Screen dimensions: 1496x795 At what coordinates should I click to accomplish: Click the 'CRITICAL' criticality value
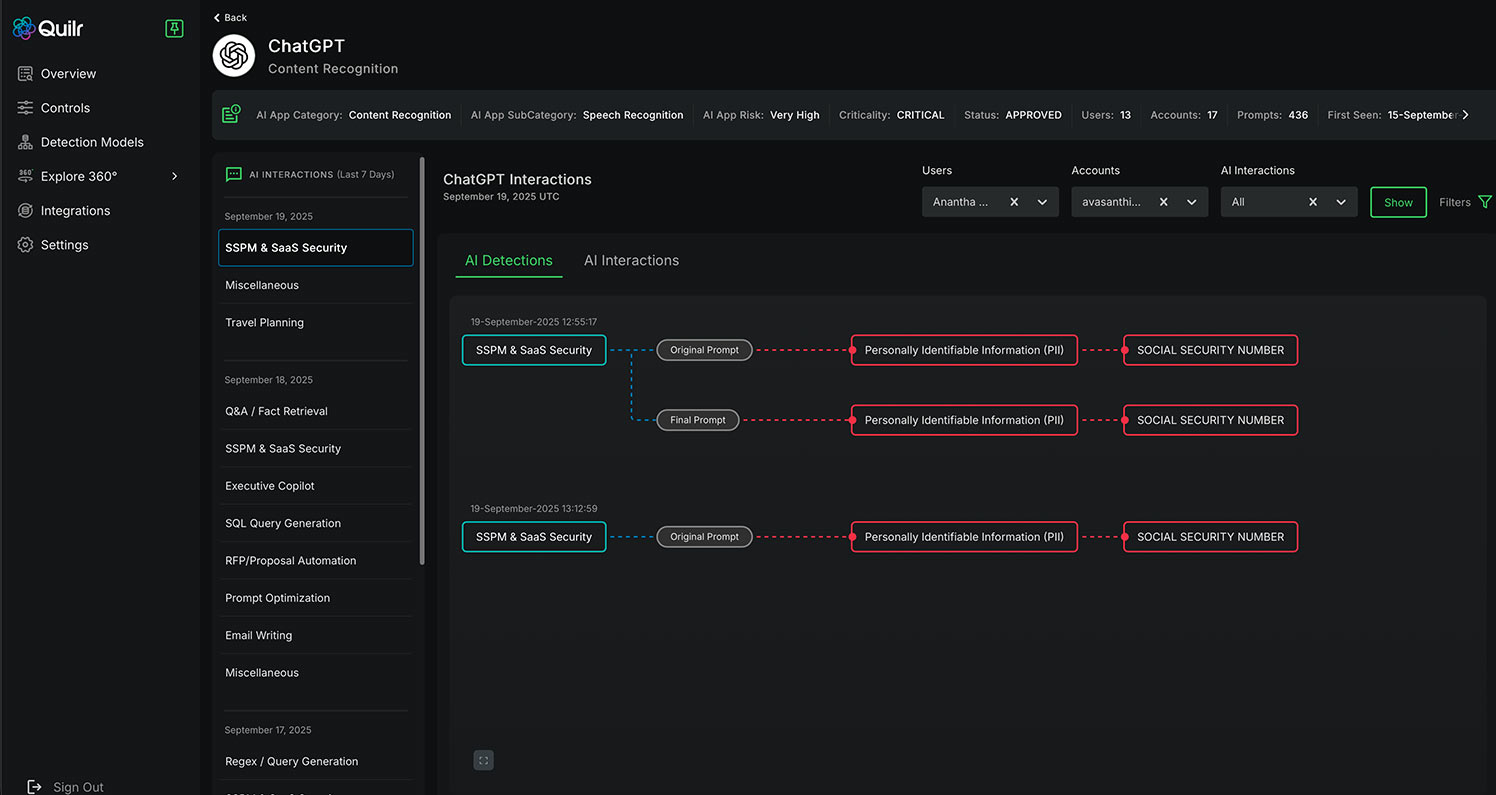click(921, 115)
